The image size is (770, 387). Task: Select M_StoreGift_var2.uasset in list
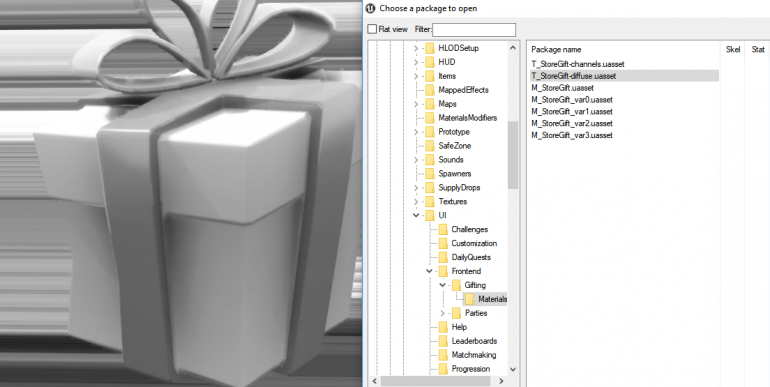572,123
